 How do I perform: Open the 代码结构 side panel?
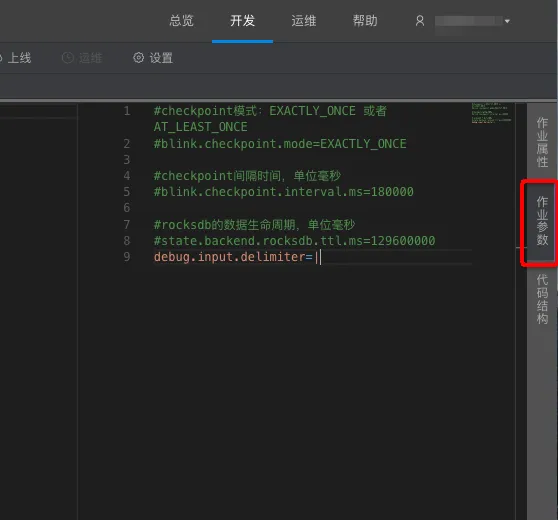pyautogui.click(x=542, y=299)
